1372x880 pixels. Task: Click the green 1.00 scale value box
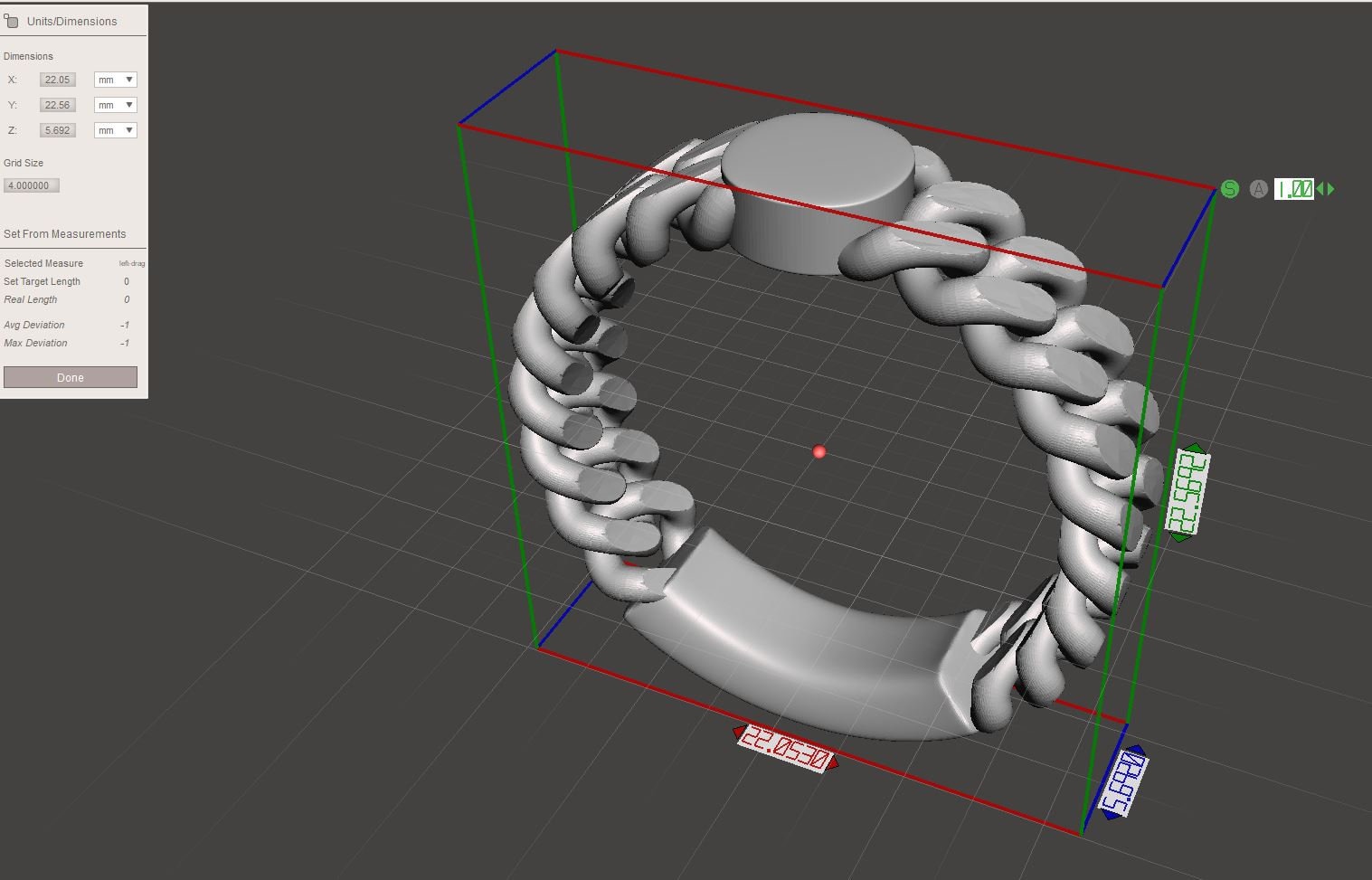click(1293, 189)
